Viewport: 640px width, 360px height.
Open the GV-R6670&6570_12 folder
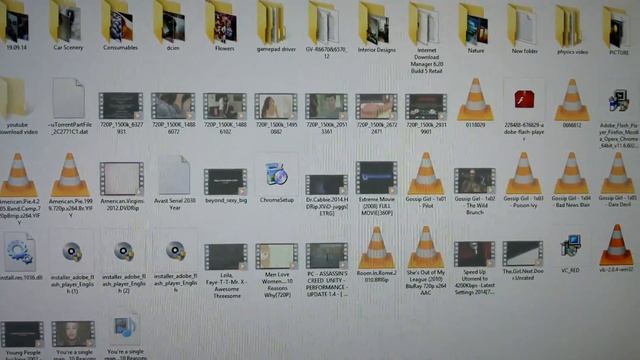[324, 23]
